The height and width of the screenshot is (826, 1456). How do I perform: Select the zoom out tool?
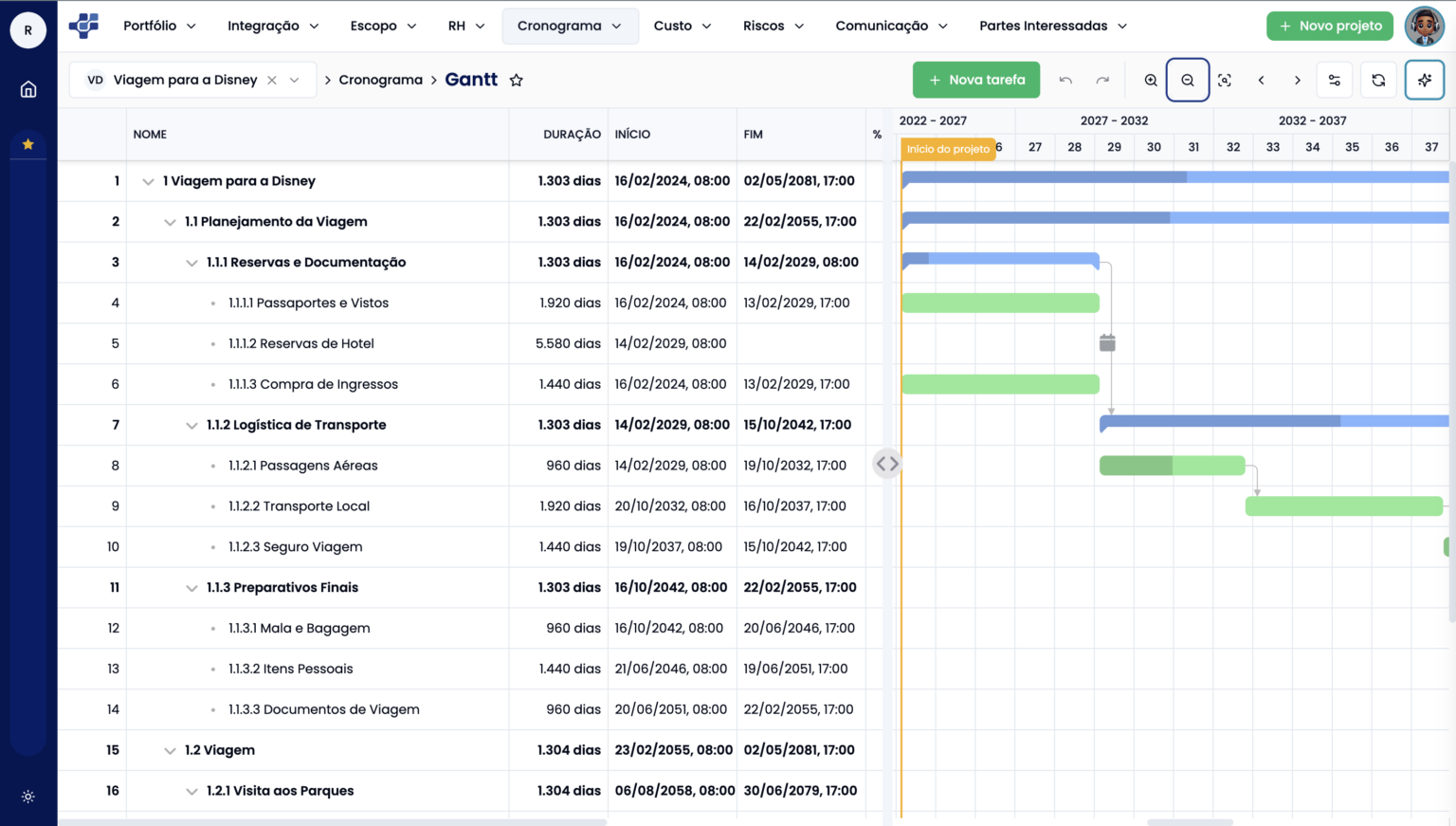point(1188,80)
